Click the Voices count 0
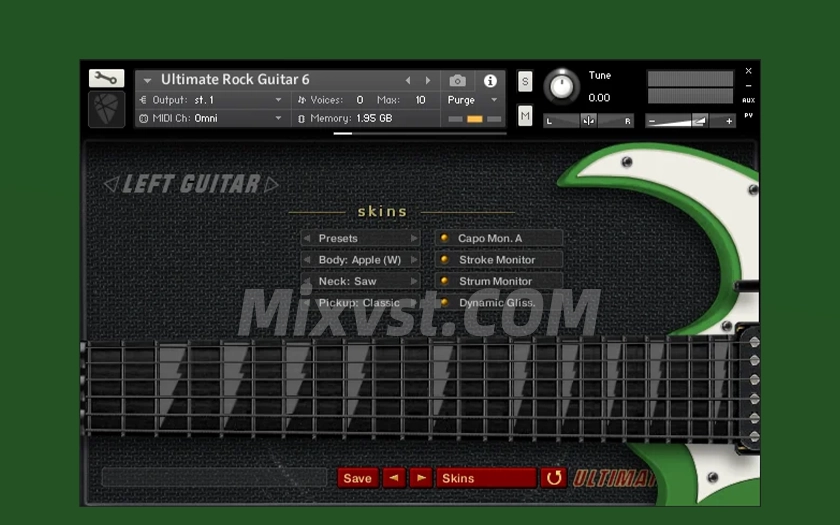Viewport: 840px width, 525px height. tap(360, 100)
